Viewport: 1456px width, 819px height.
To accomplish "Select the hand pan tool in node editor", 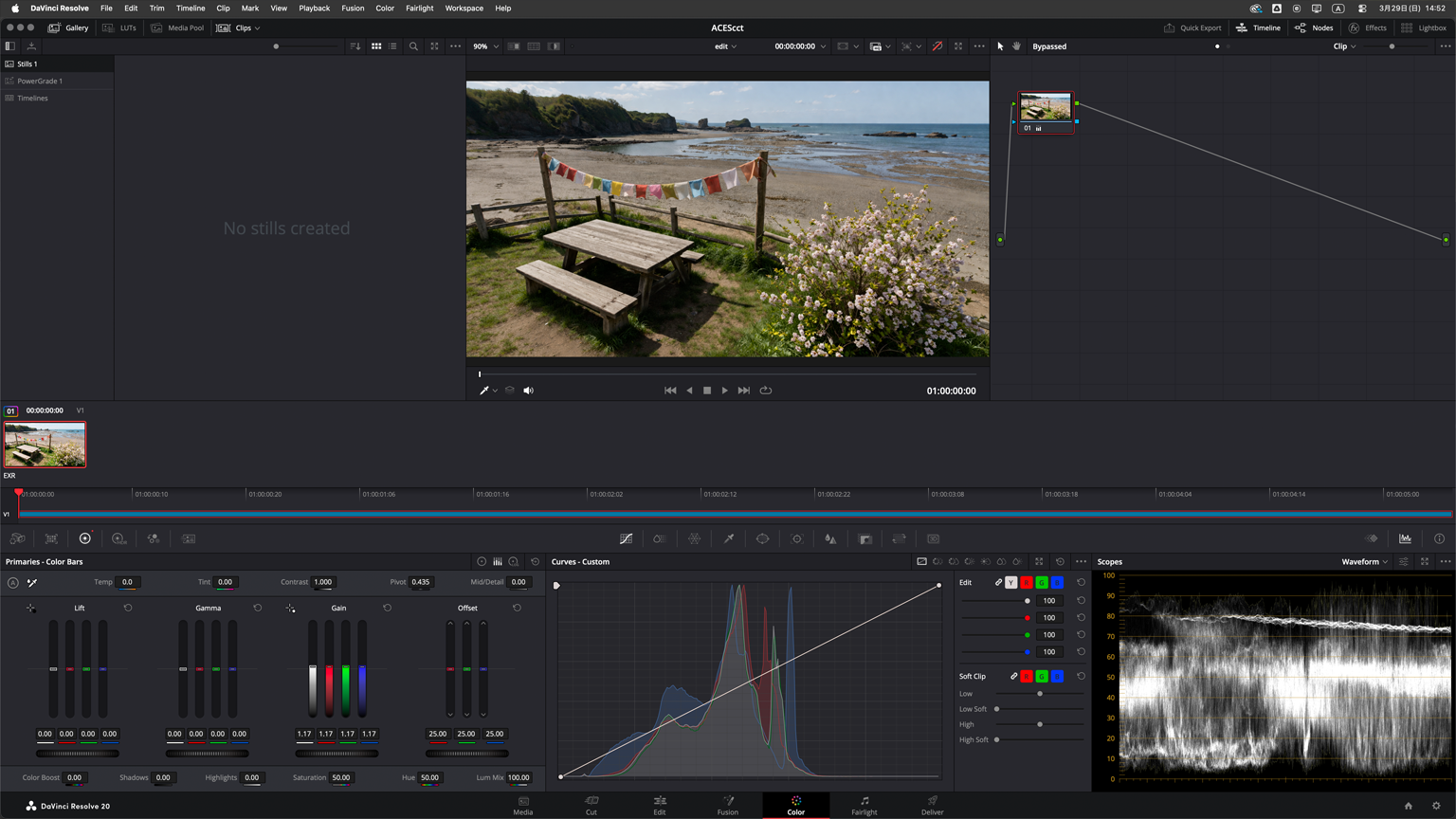I will (1017, 46).
